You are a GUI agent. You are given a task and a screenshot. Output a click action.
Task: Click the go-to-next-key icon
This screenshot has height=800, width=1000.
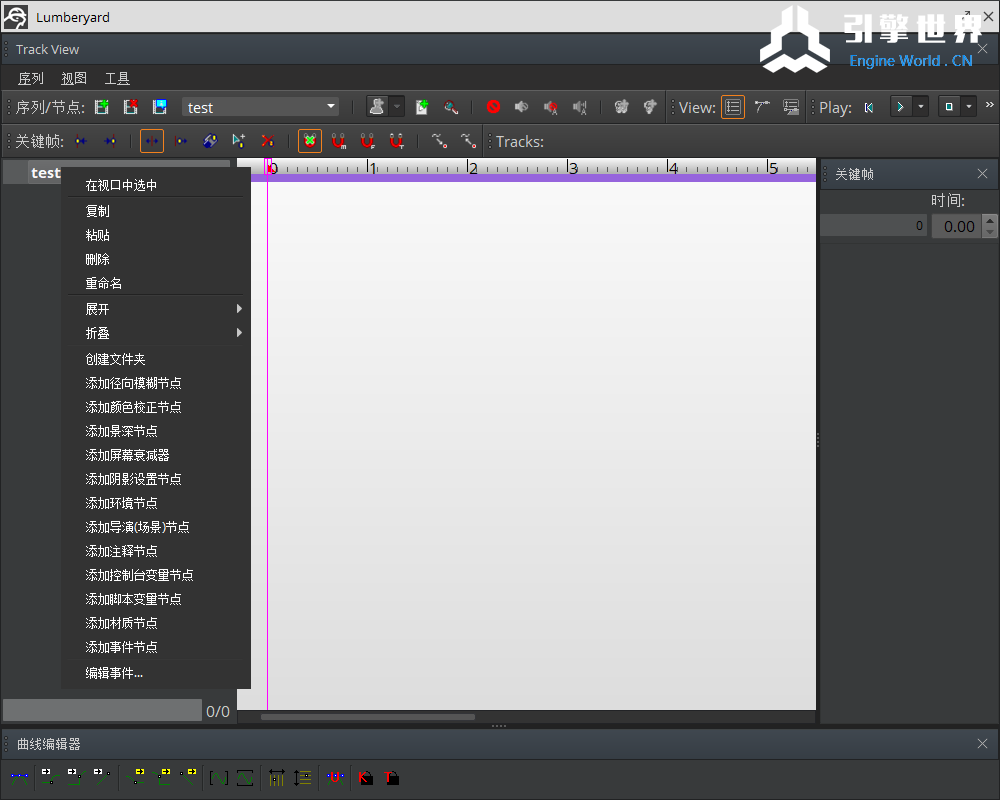tap(110, 141)
